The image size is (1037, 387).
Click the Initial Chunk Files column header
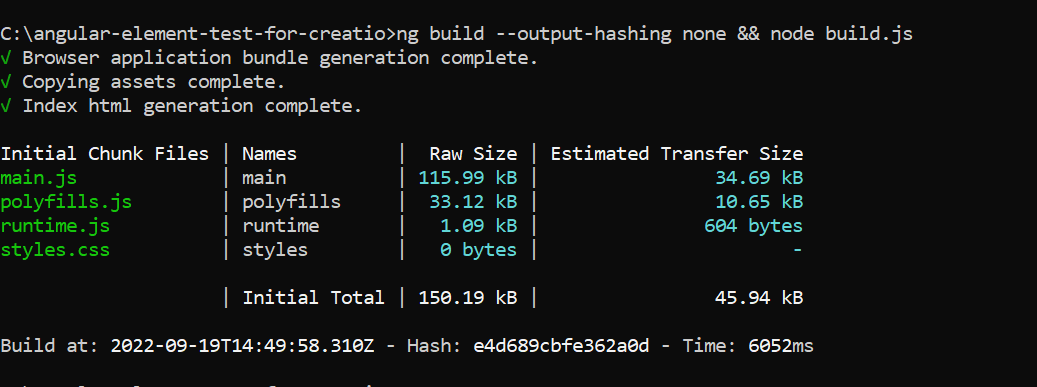(104, 154)
